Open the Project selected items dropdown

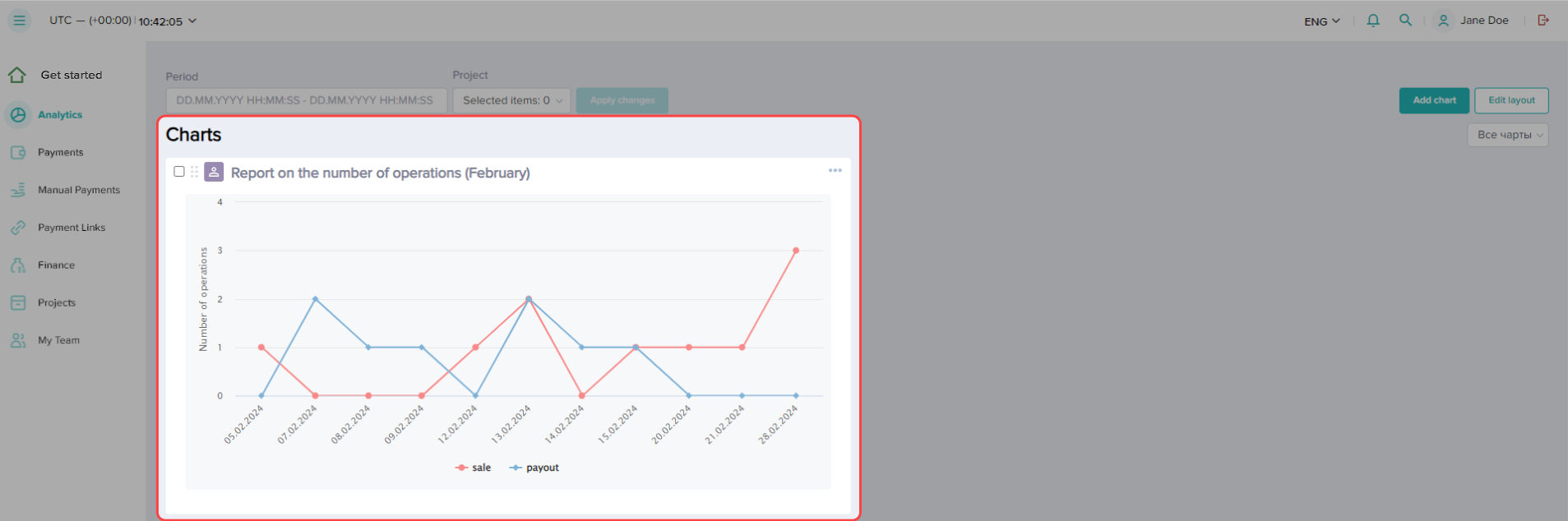coord(511,100)
